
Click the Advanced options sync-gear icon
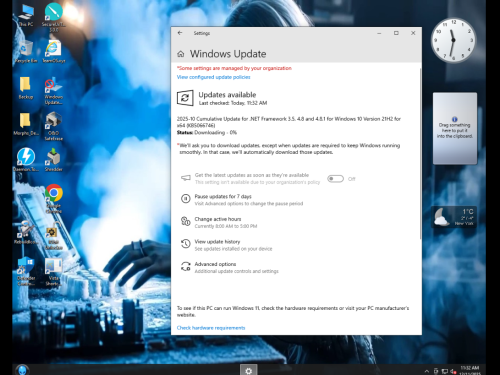point(185,266)
